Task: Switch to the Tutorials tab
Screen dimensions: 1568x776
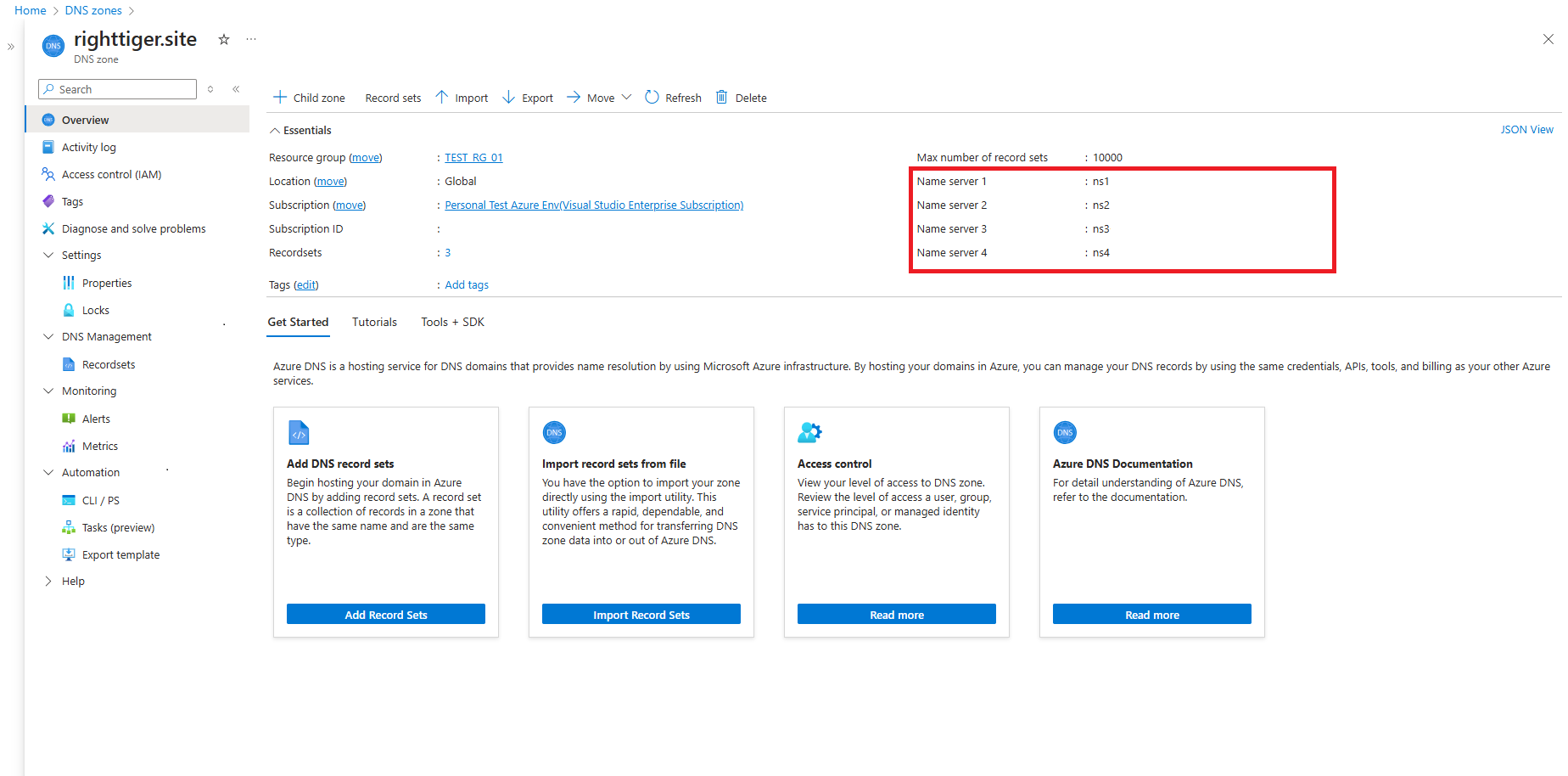Action: (374, 322)
